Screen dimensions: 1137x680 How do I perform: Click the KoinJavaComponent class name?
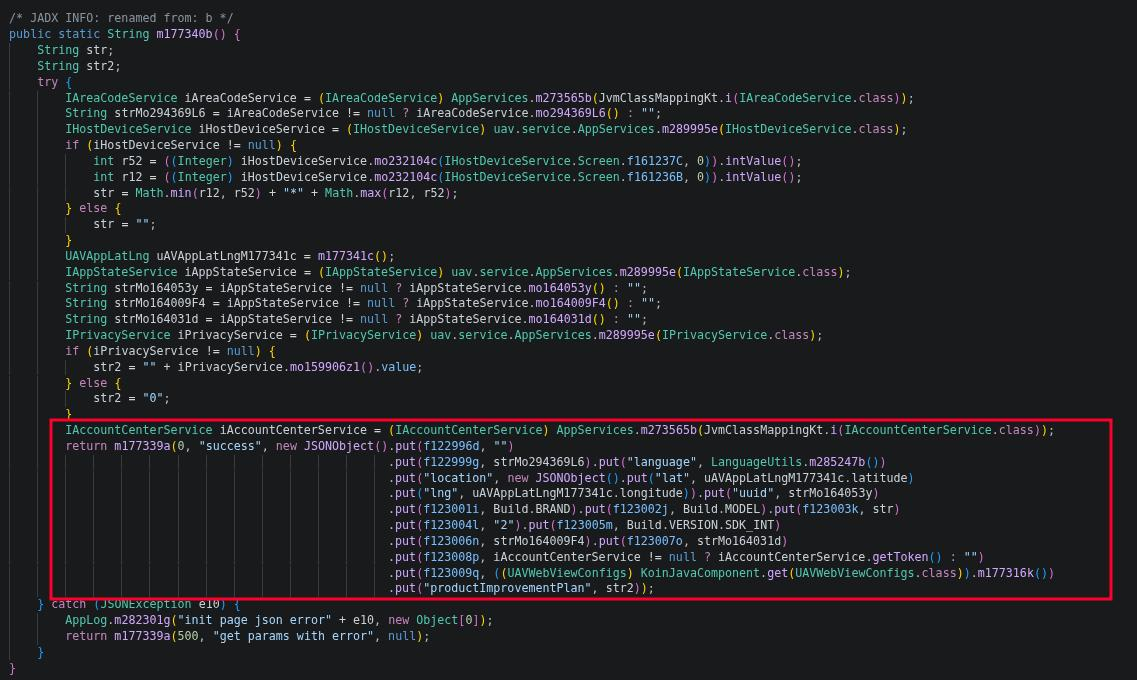pos(700,573)
